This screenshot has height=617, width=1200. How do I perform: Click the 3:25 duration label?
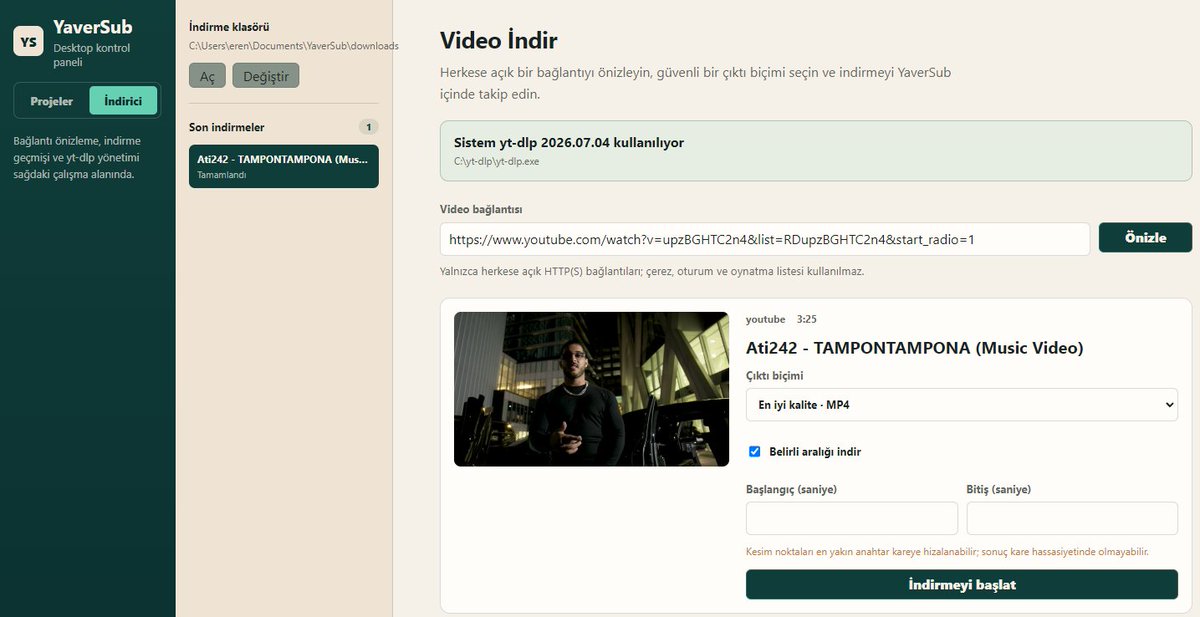click(807, 320)
